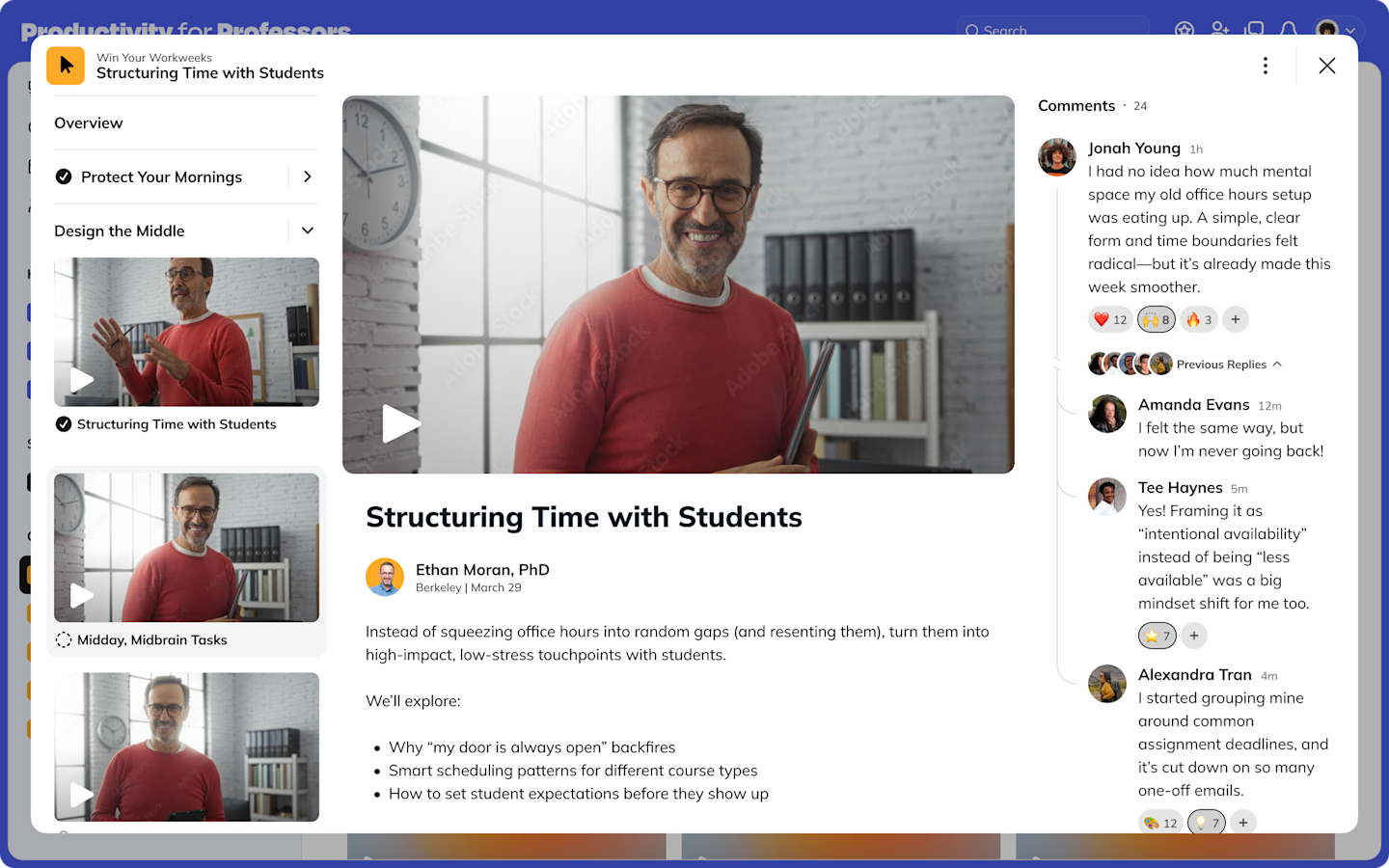Open Ethan Moran's profile link
The height and width of the screenshot is (868, 1389).
tap(482, 569)
